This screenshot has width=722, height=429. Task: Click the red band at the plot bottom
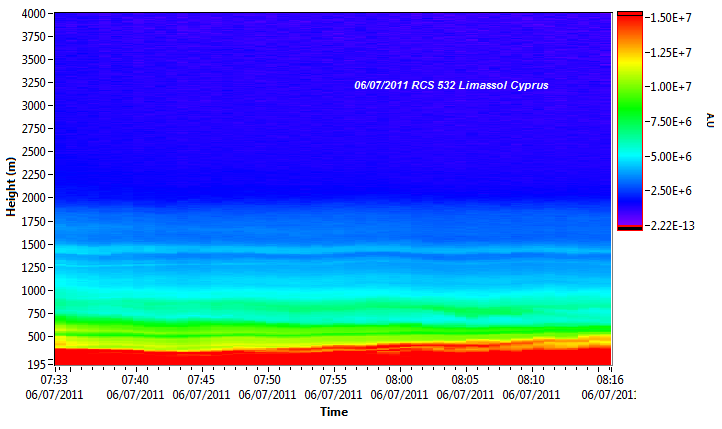tap(331, 357)
